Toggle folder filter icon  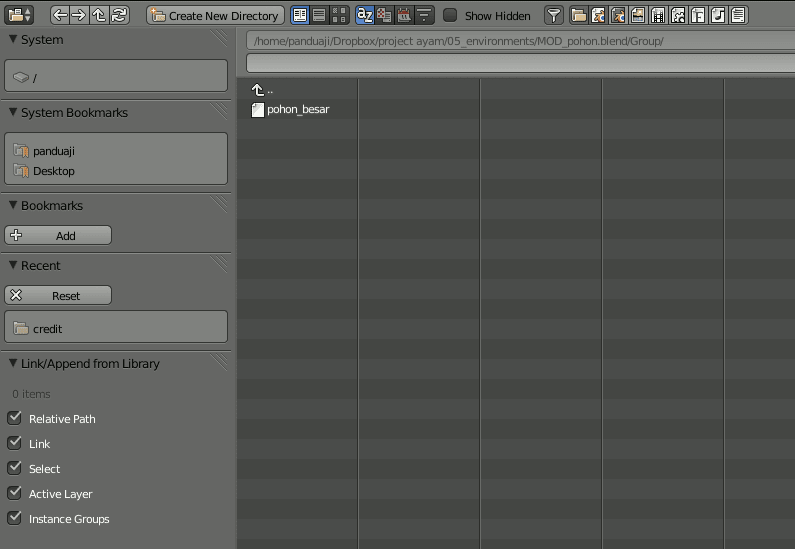[579, 15]
